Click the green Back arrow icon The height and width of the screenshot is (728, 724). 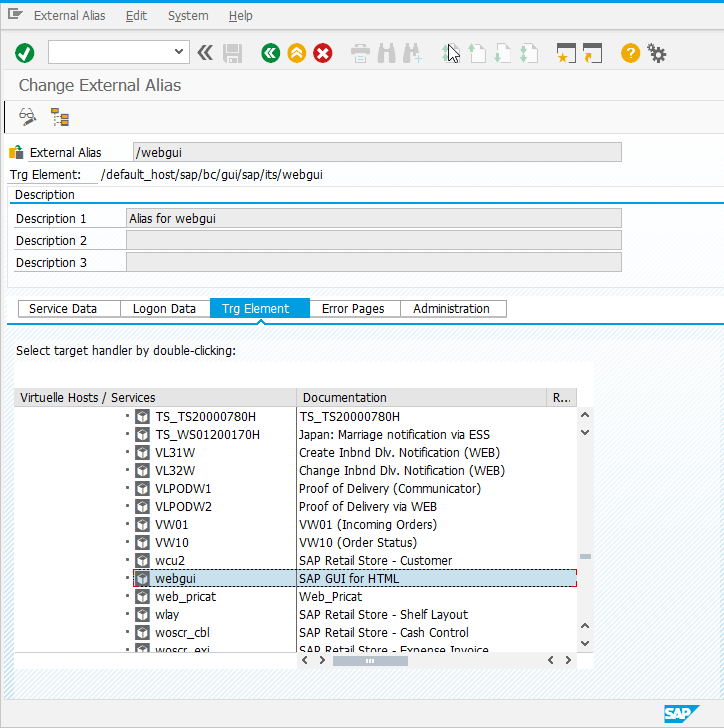270,53
